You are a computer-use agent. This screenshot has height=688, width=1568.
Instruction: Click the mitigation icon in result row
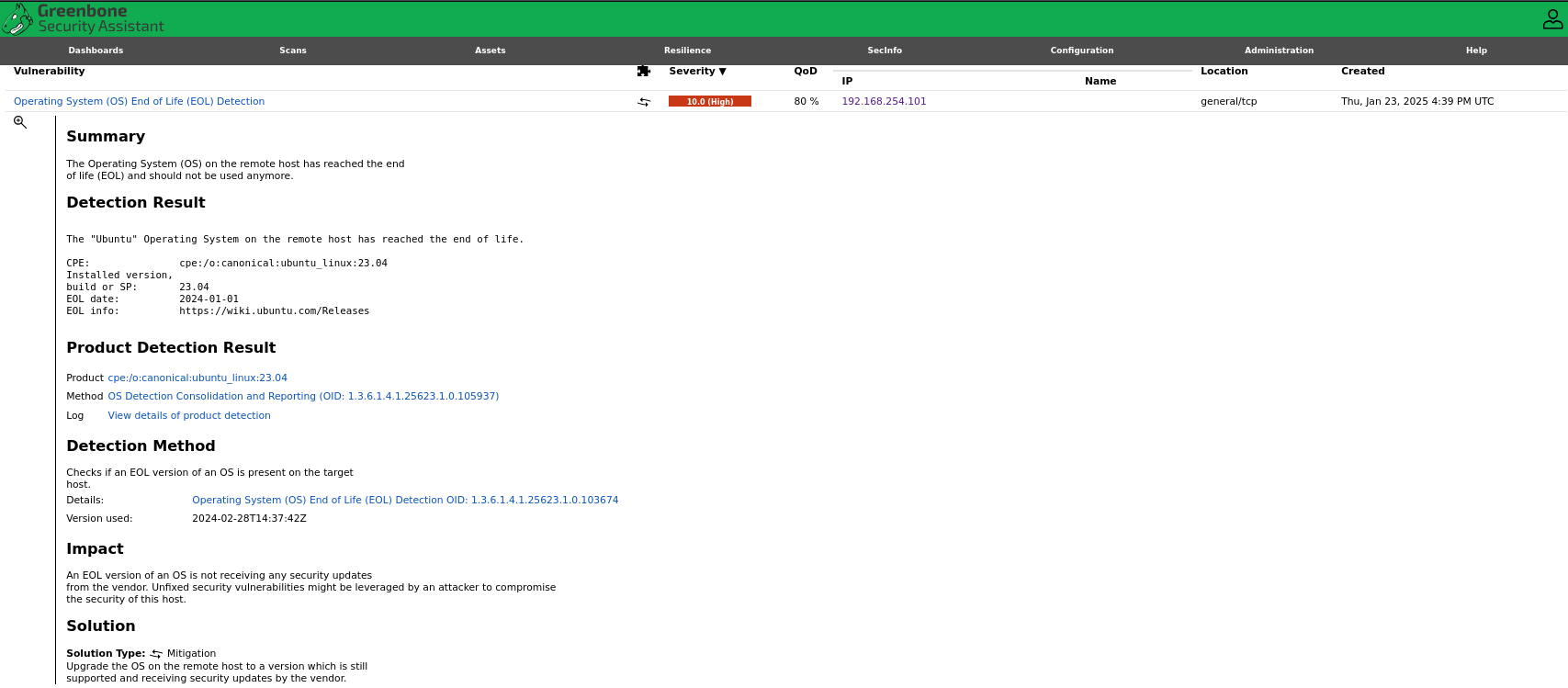point(644,102)
